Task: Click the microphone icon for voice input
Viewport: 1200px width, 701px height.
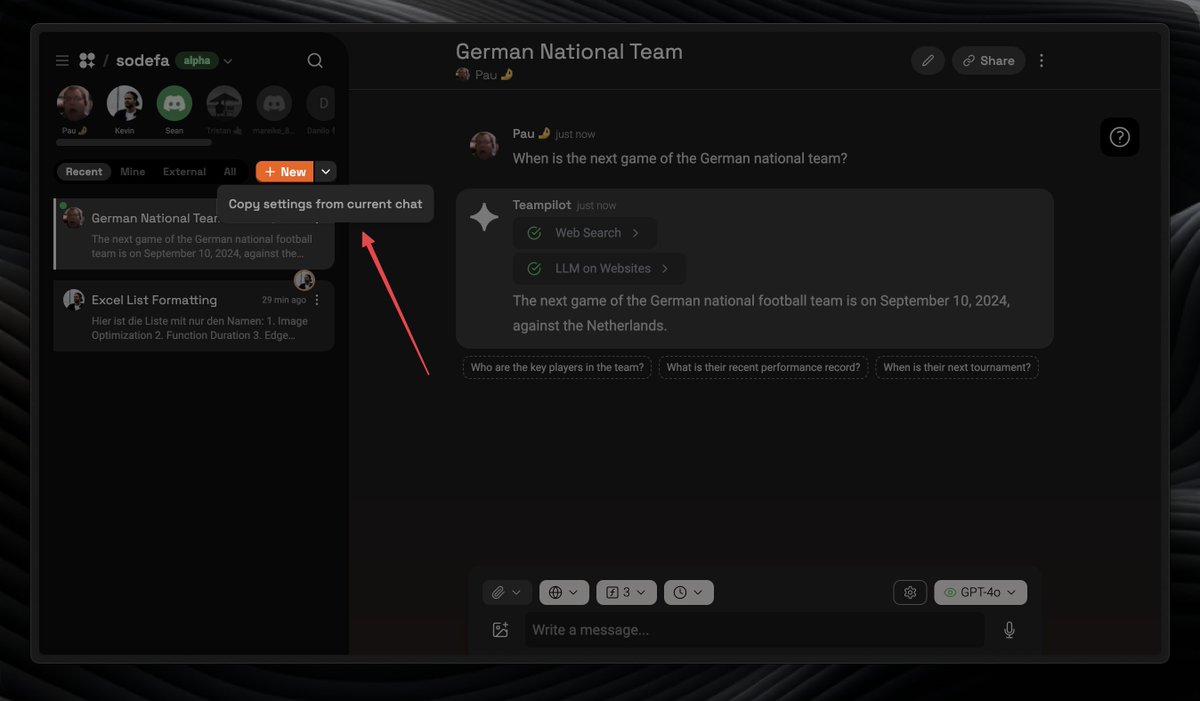Action: 1009,630
